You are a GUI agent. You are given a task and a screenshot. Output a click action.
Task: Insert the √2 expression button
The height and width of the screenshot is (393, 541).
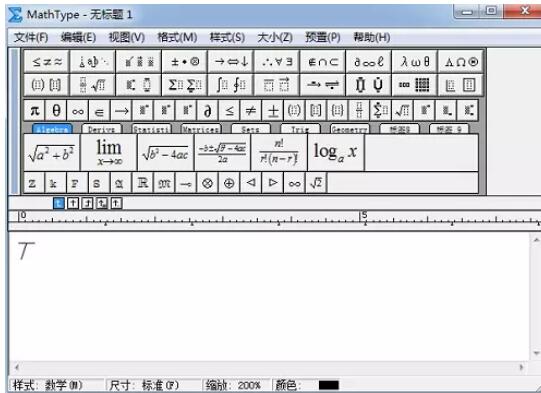pos(316,183)
